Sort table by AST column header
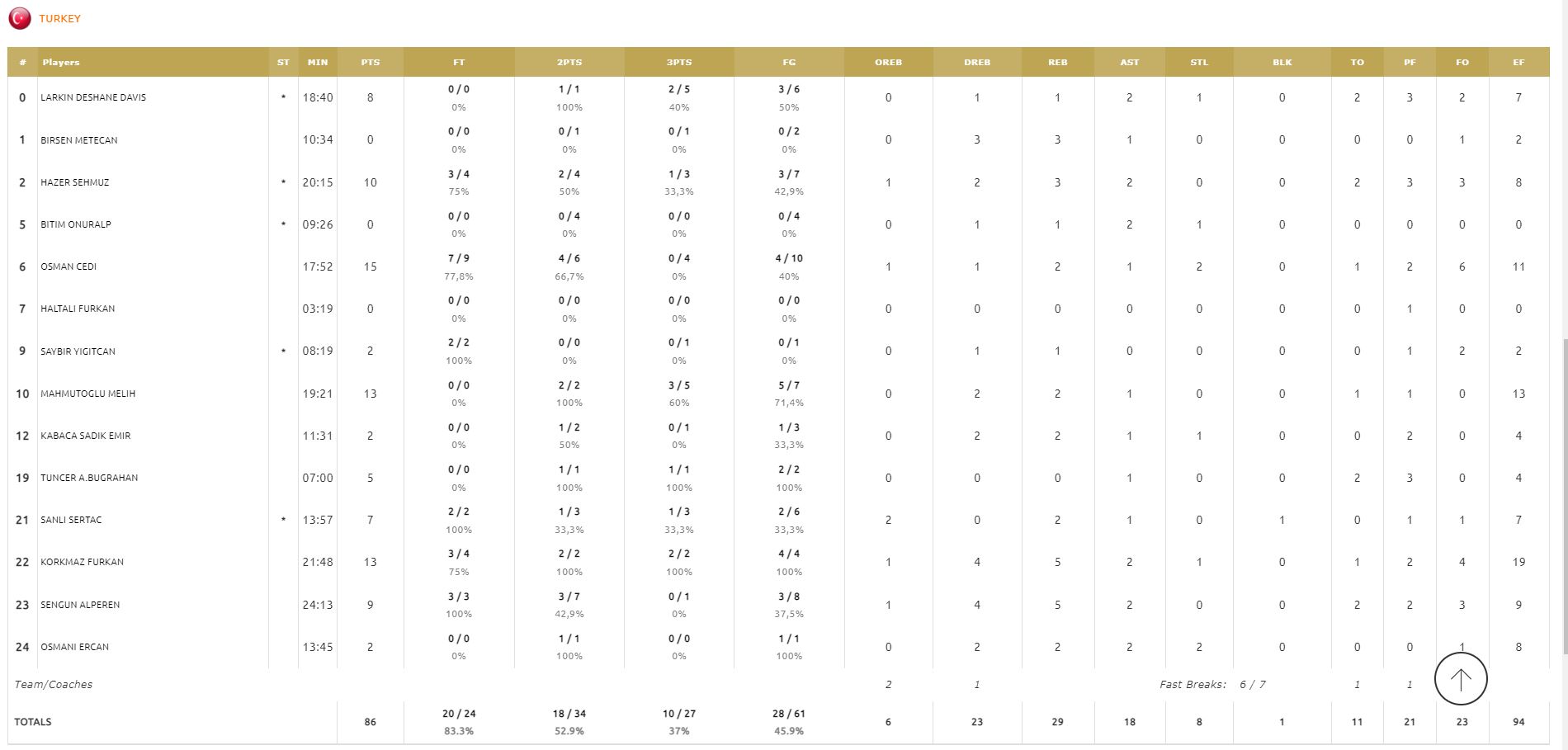The image size is (1568, 750). coord(1130,62)
